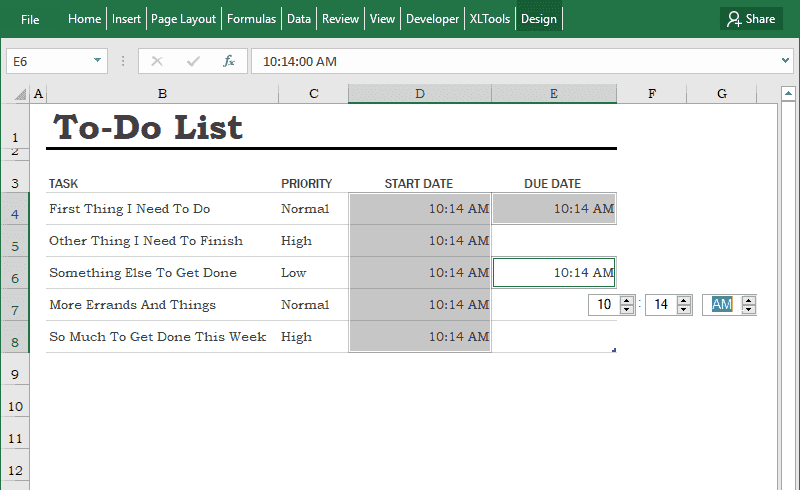Select row 6 header
This screenshot has height=490, width=800.
coord(15,273)
